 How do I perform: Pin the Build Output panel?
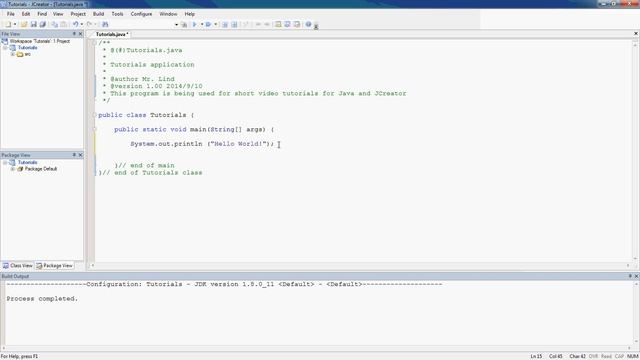point(630,276)
